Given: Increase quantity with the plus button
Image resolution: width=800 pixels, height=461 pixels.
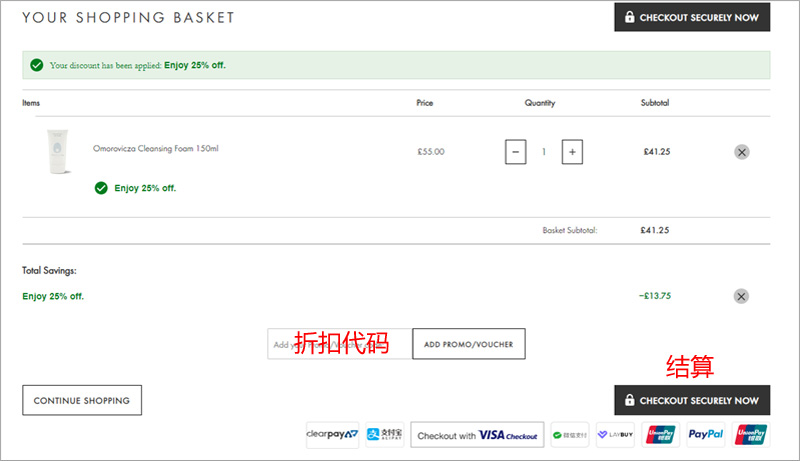Looking at the screenshot, I should coord(572,152).
